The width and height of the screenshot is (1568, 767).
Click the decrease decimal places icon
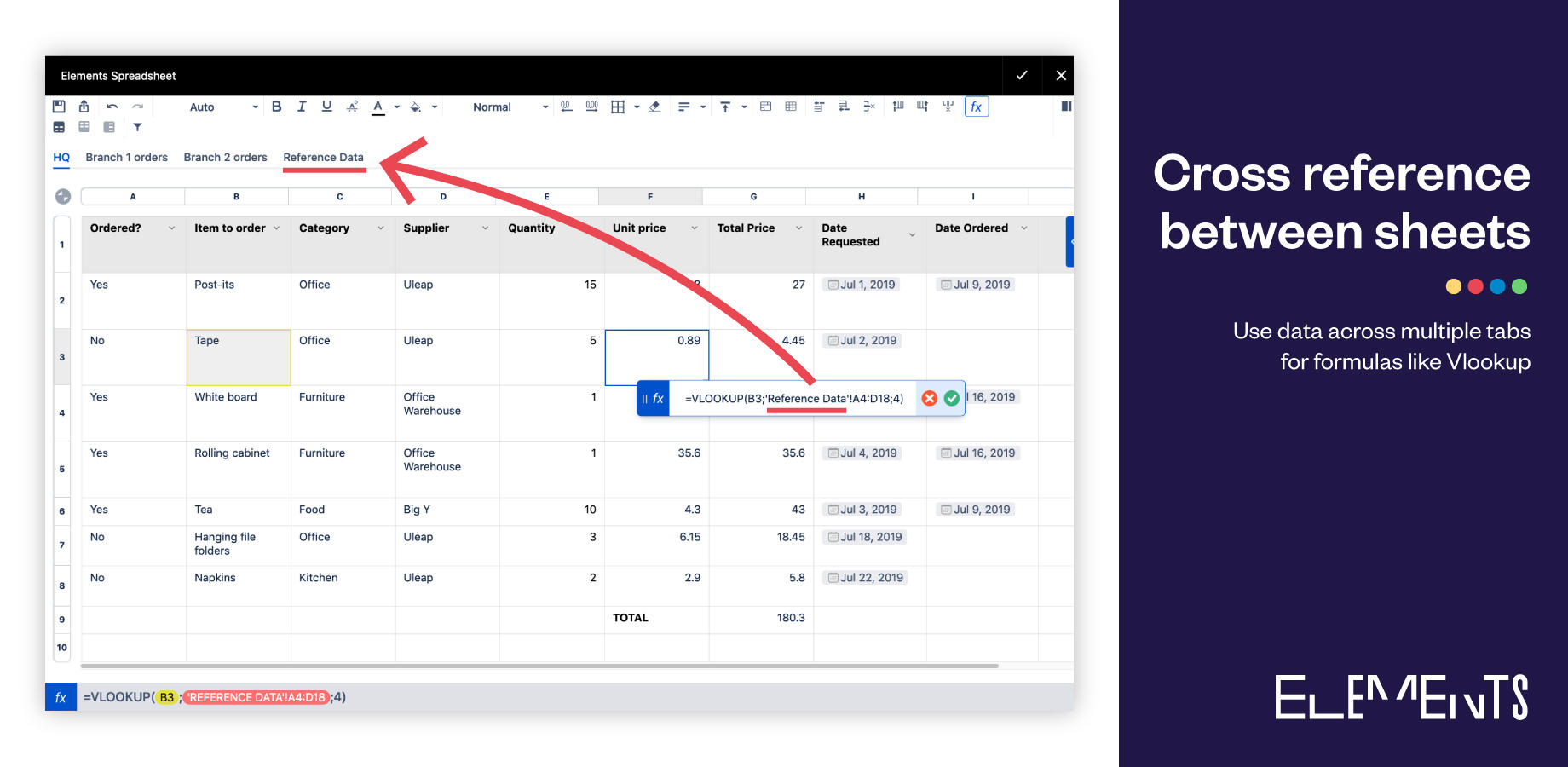tap(566, 107)
